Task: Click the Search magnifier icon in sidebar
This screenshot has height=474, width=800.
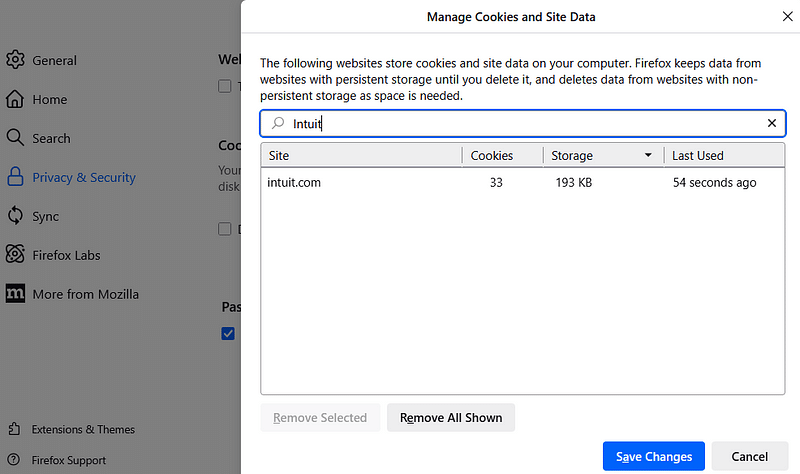Action: point(15,138)
